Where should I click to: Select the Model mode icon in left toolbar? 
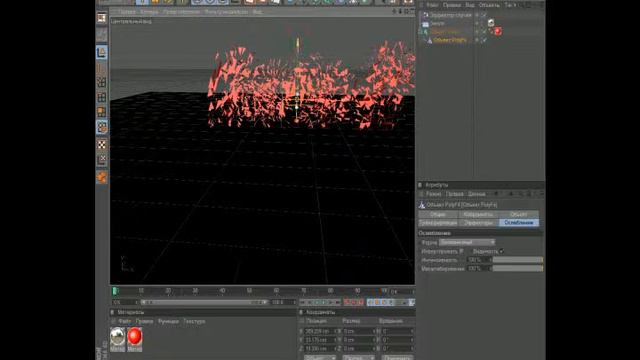(x=102, y=52)
